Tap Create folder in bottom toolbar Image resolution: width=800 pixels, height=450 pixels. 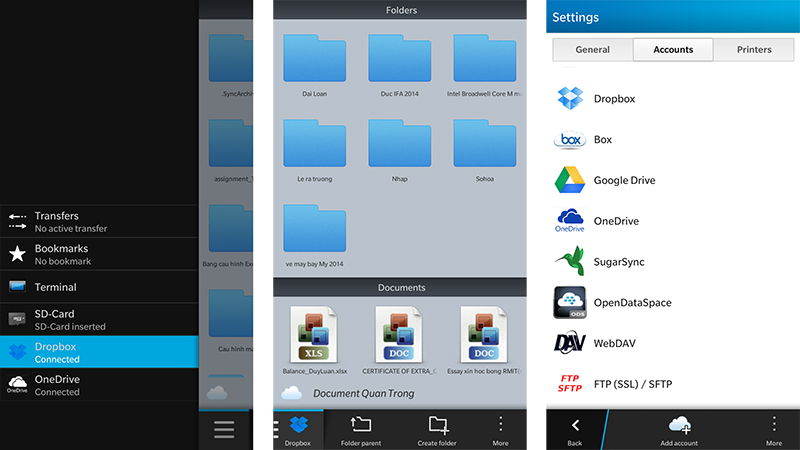point(437,430)
